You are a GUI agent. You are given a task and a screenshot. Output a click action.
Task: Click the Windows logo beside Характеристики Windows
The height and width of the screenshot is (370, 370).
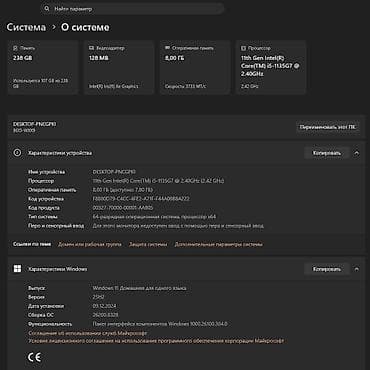[x=17, y=269]
